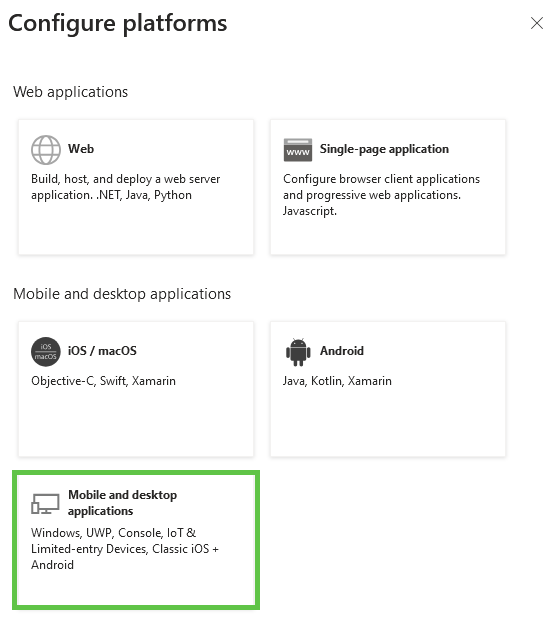This screenshot has width=551, height=623.
Task: Select the Android platform title
Action: coord(342,351)
